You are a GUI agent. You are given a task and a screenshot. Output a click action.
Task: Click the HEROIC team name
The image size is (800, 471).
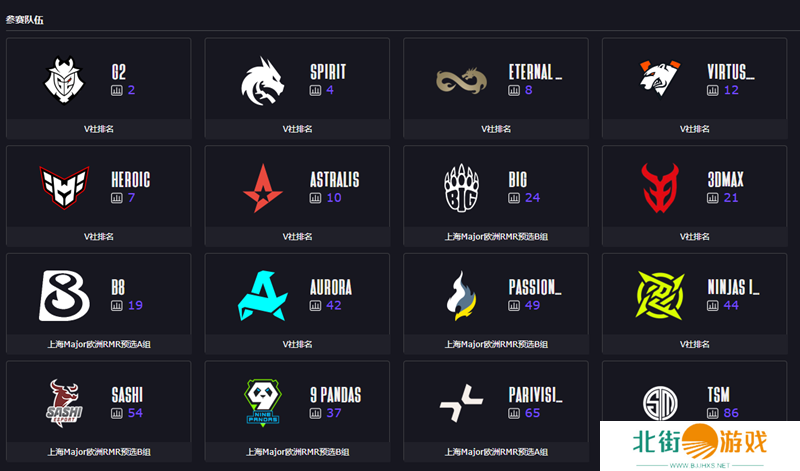131,180
